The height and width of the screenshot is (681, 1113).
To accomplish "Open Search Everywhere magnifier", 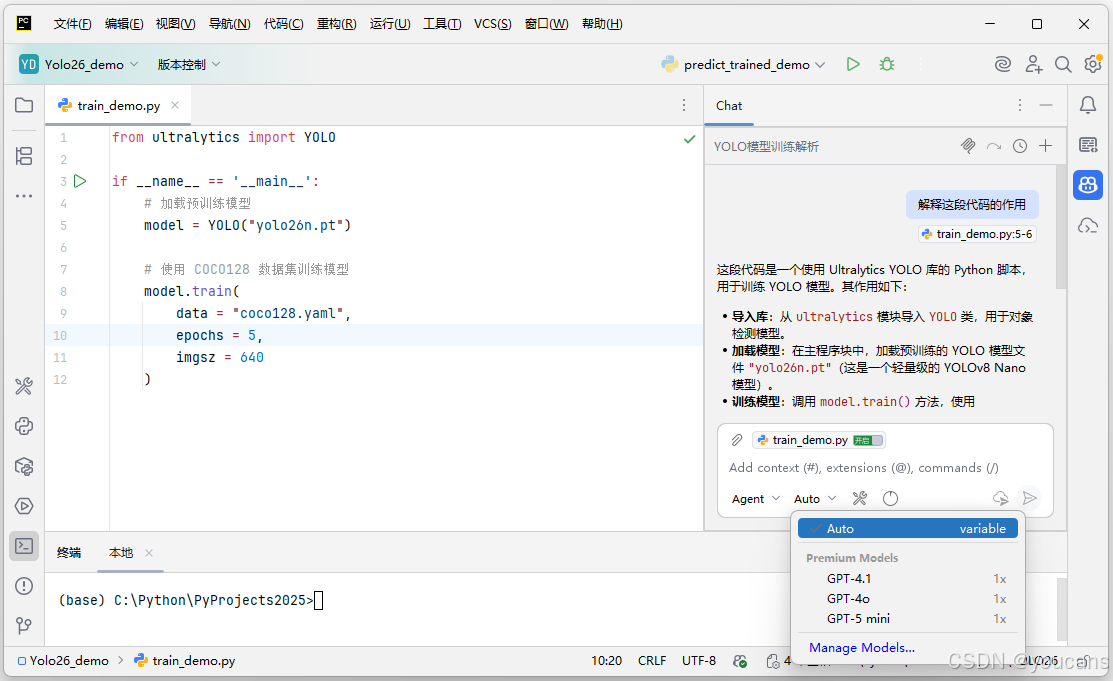I will tap(1063, 65).
